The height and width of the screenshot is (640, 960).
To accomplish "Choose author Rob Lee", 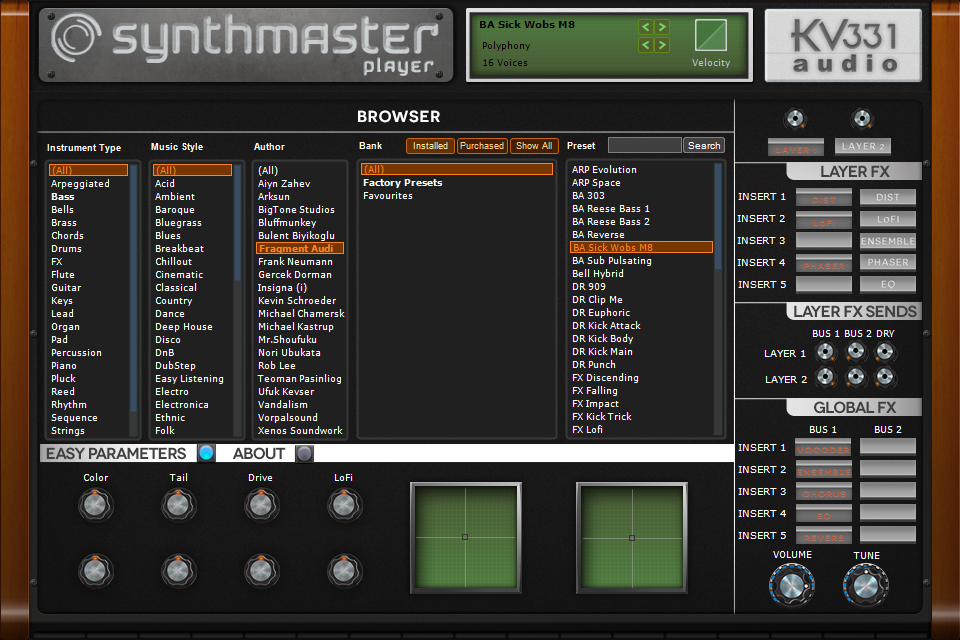I will 277,366.
